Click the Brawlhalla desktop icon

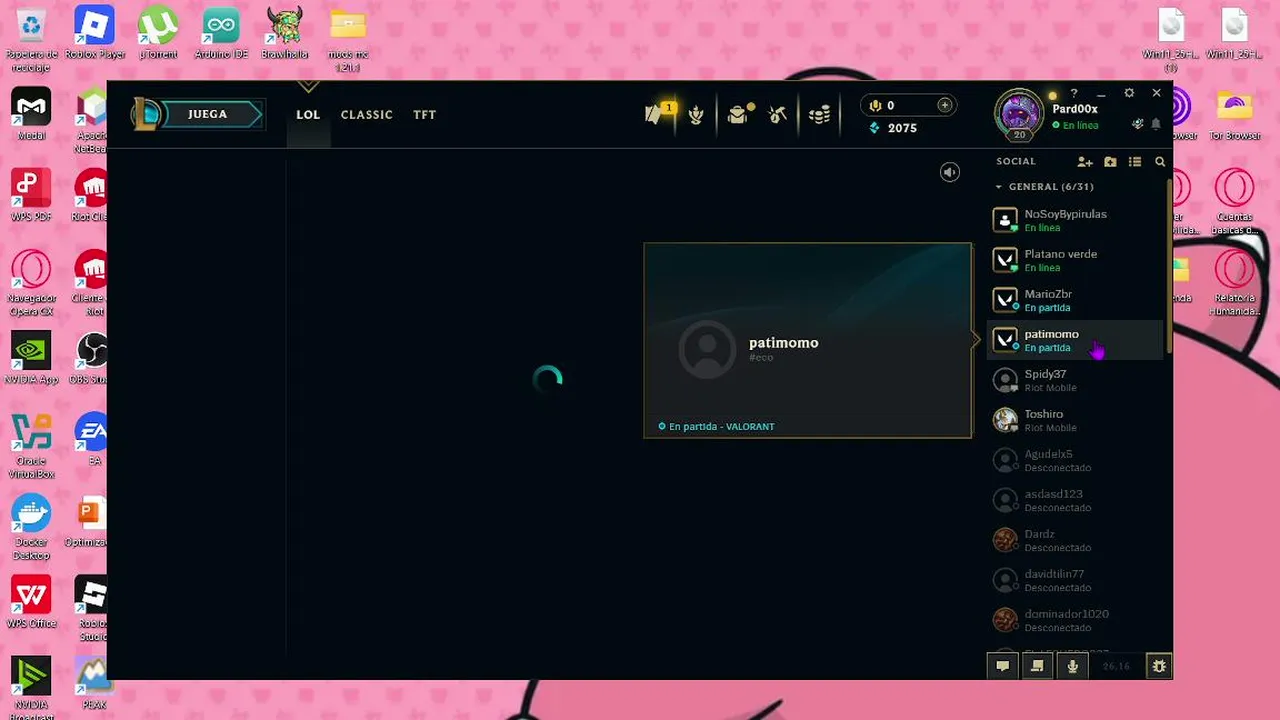(284, 34)
